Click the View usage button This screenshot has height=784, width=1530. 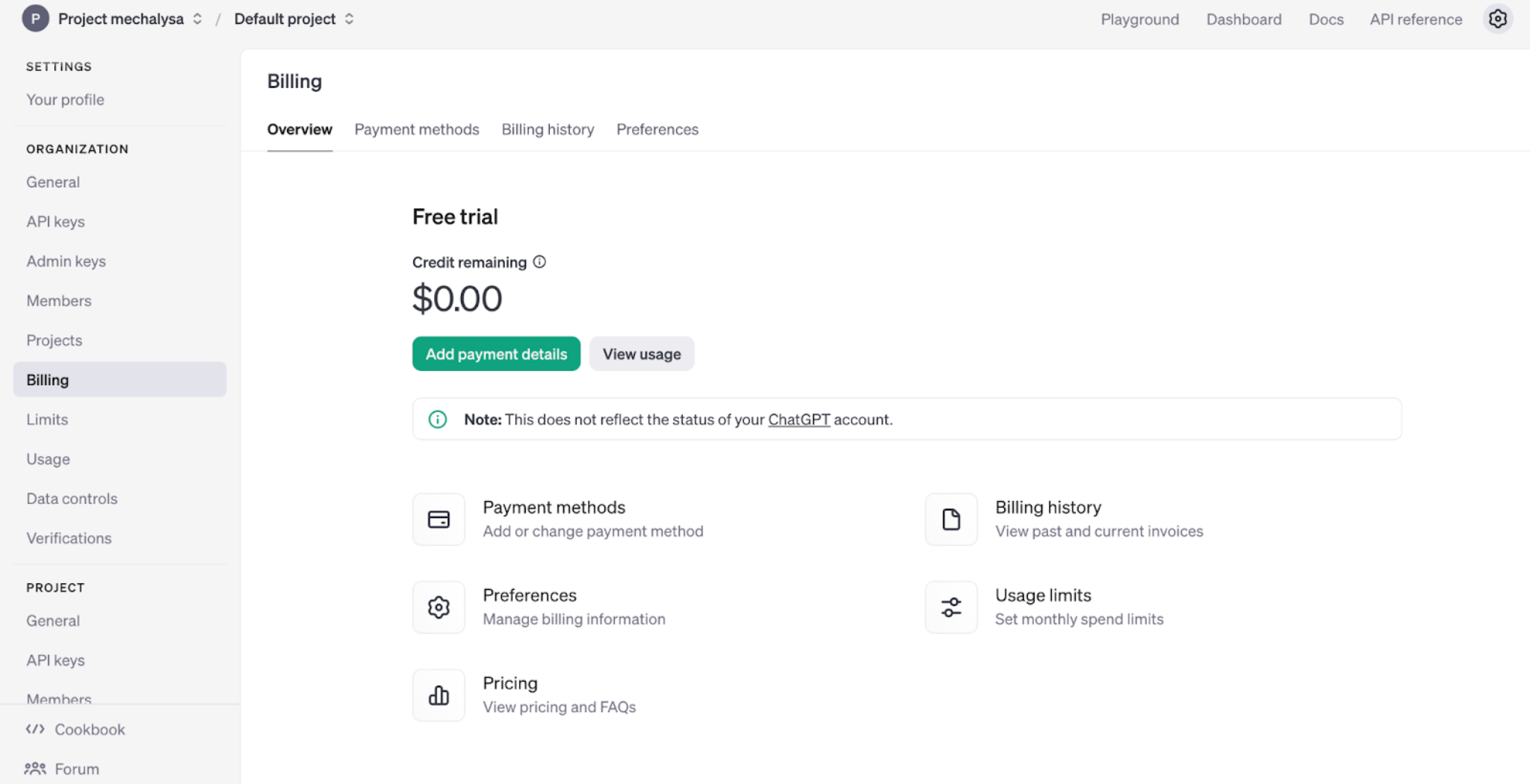pyautogui.click(x=642, y=354)
